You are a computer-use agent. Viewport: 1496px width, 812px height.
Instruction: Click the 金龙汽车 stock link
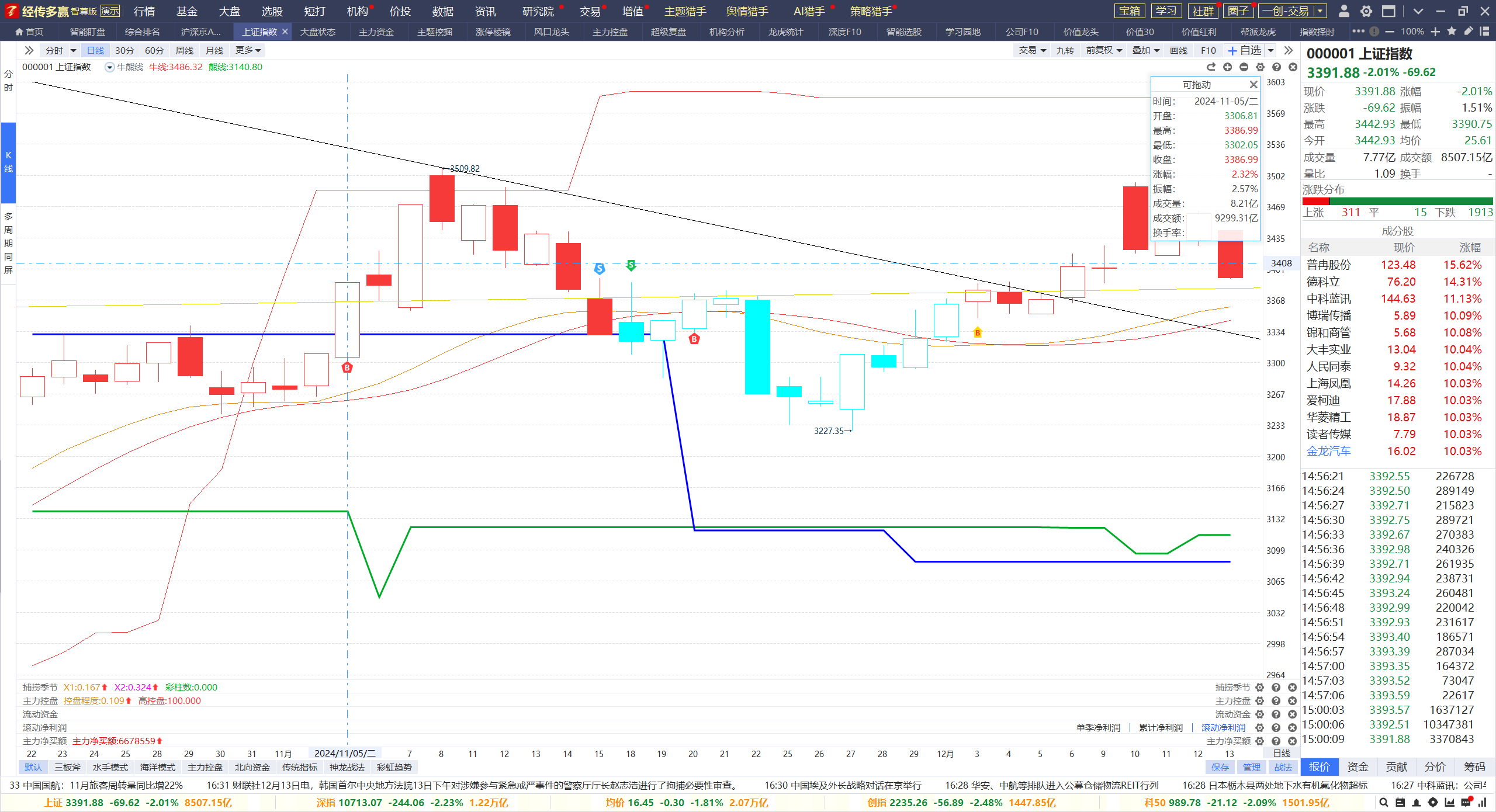(1329, 451)
